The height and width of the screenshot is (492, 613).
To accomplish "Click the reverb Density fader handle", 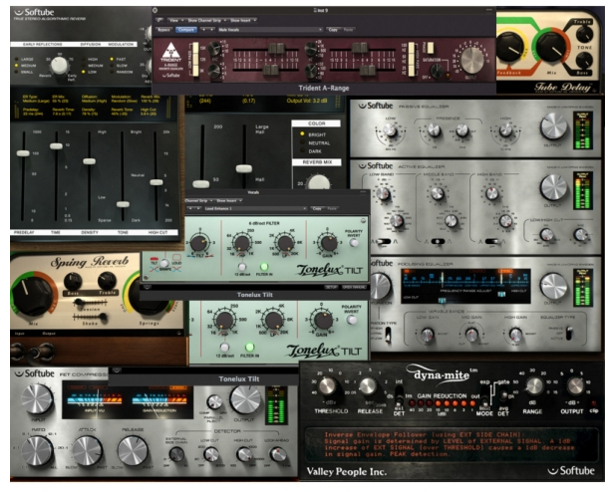I will [90, 161].
